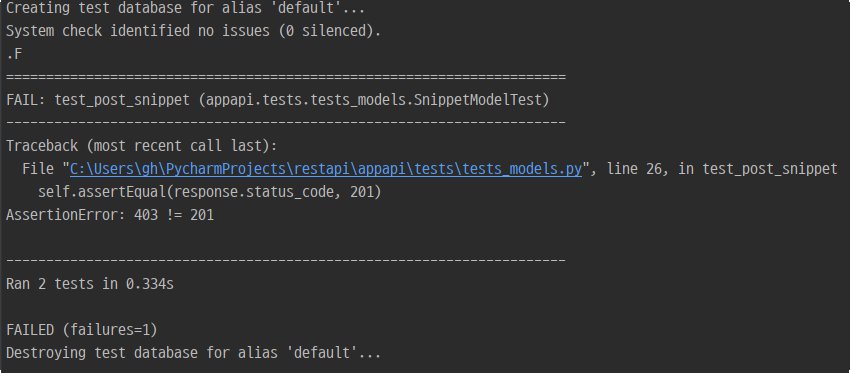Open the tests_models.py file path link
Image resolution: width=850 pixels, height=373 pixels.
click(326, 169)
